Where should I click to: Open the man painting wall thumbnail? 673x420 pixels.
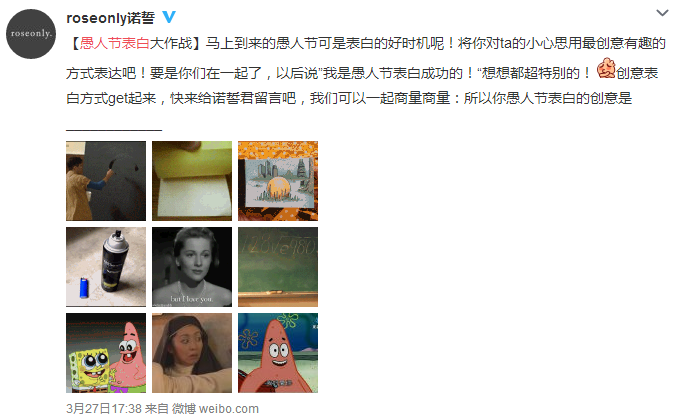(x=106, y=181)
